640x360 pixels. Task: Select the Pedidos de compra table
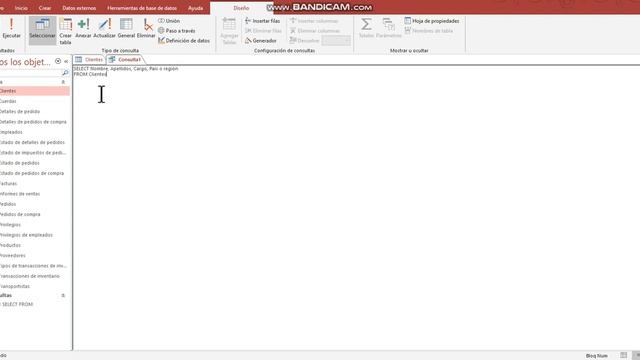pyautogui.click(x=35, y=214)
